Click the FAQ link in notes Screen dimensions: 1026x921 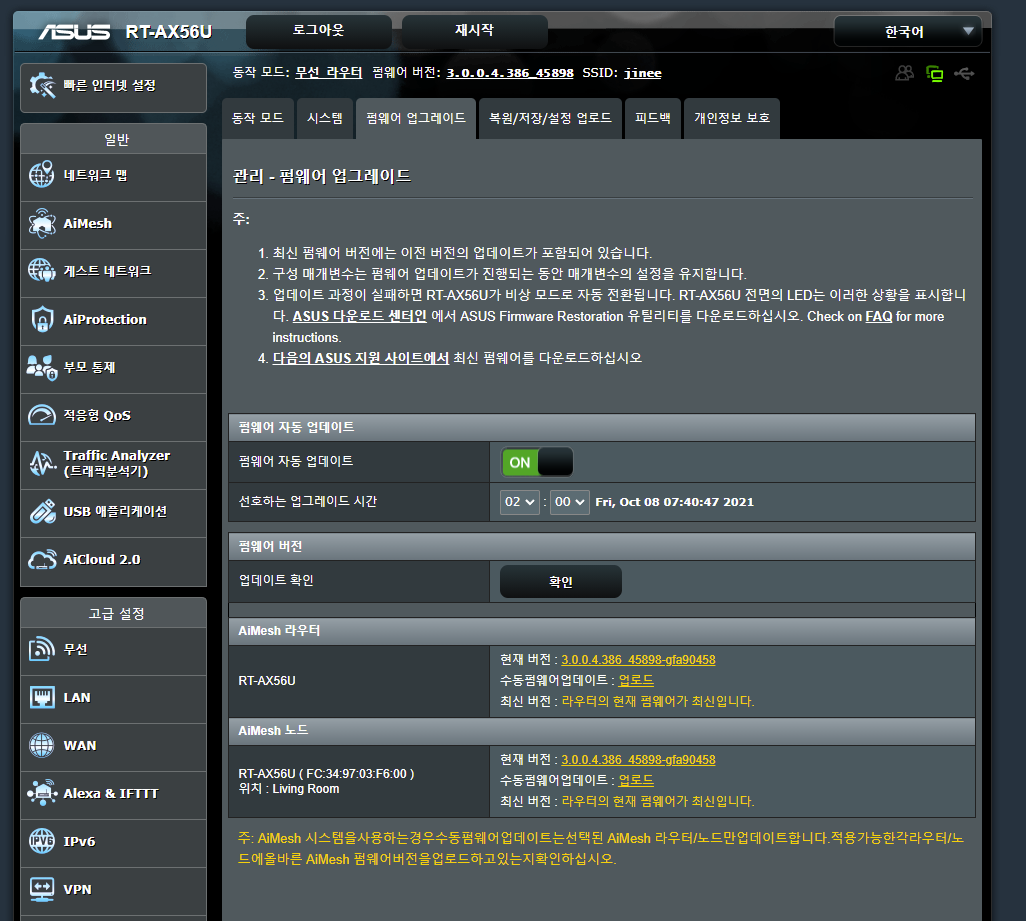879,317
